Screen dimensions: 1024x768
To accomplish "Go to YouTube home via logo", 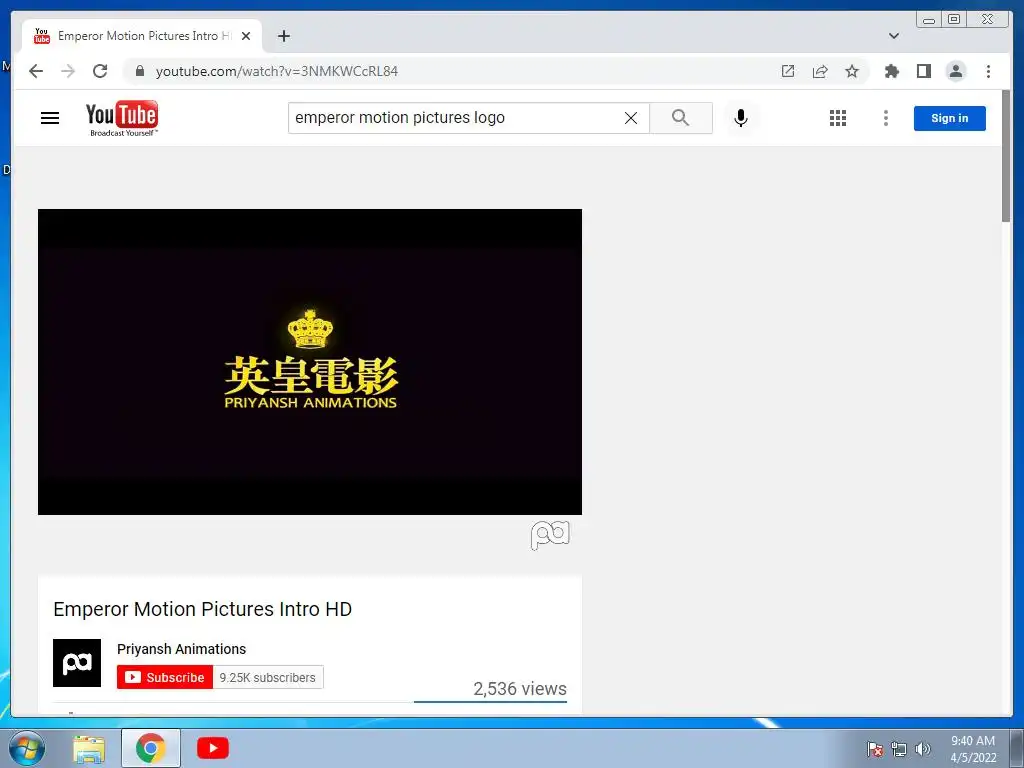I will (122, 118).
